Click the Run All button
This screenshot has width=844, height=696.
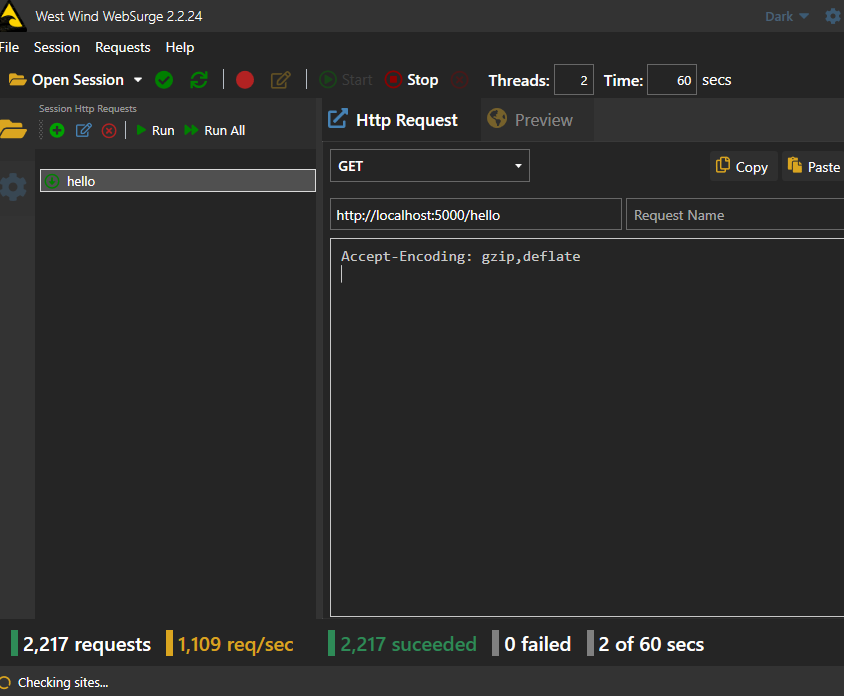click(215, 131)
